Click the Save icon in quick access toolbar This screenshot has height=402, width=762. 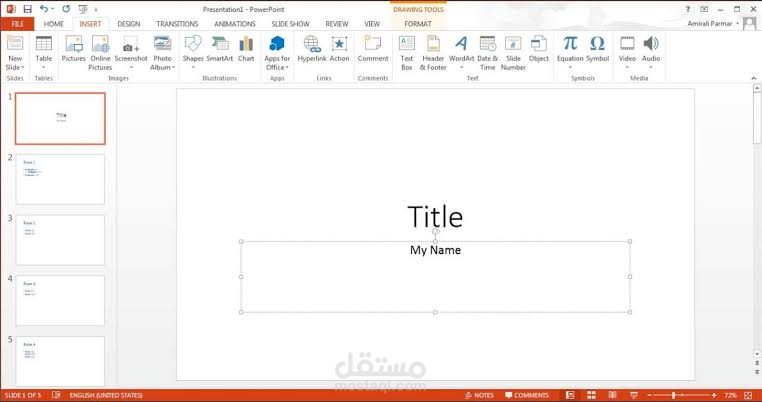[27, 9]
